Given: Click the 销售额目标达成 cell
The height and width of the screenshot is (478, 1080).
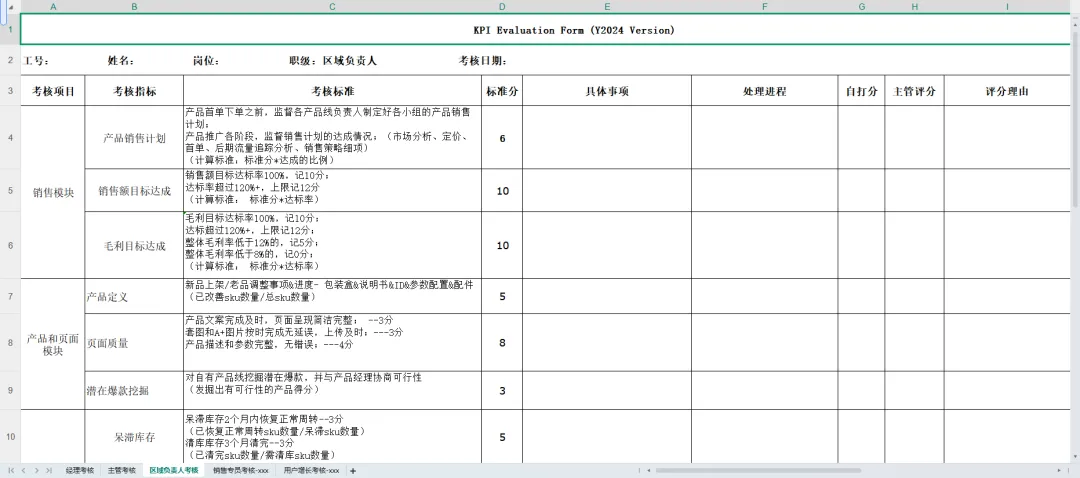Looking at the screenshot, I should pos(134,191).
